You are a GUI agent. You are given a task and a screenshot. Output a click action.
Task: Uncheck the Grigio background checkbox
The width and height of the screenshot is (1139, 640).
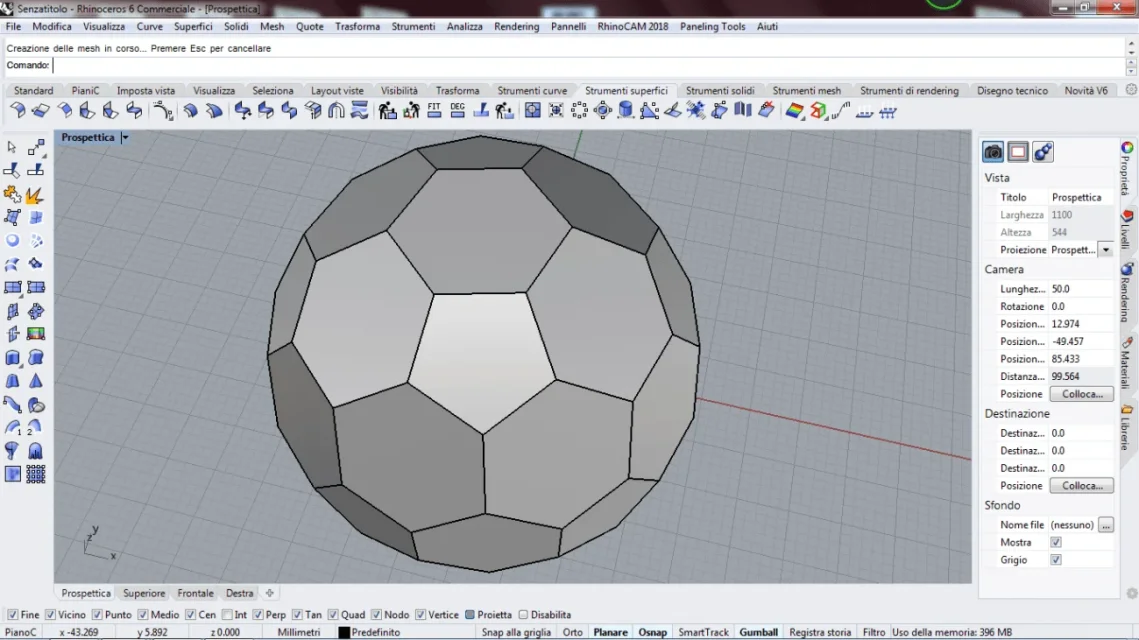pyautogui.click(x=1055, y=560)
